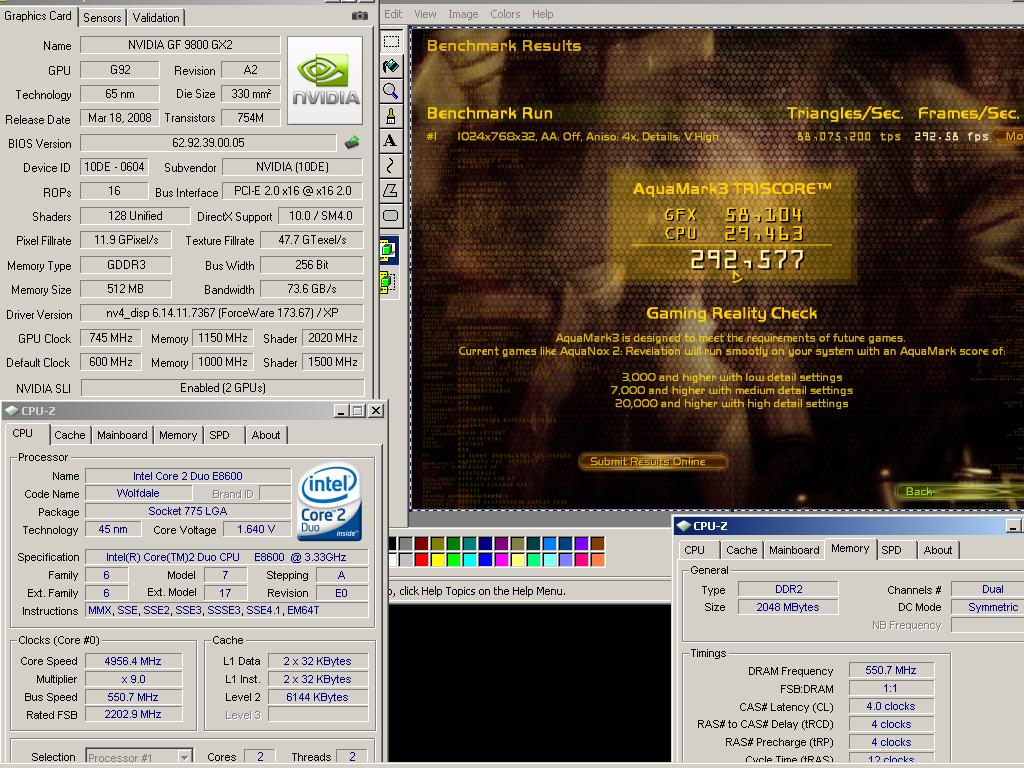Open Mainboard tab in left CPU-Z window
The height and width of the screenshot is (768, 1024).
pyautogui.click(x=122, y=435)
